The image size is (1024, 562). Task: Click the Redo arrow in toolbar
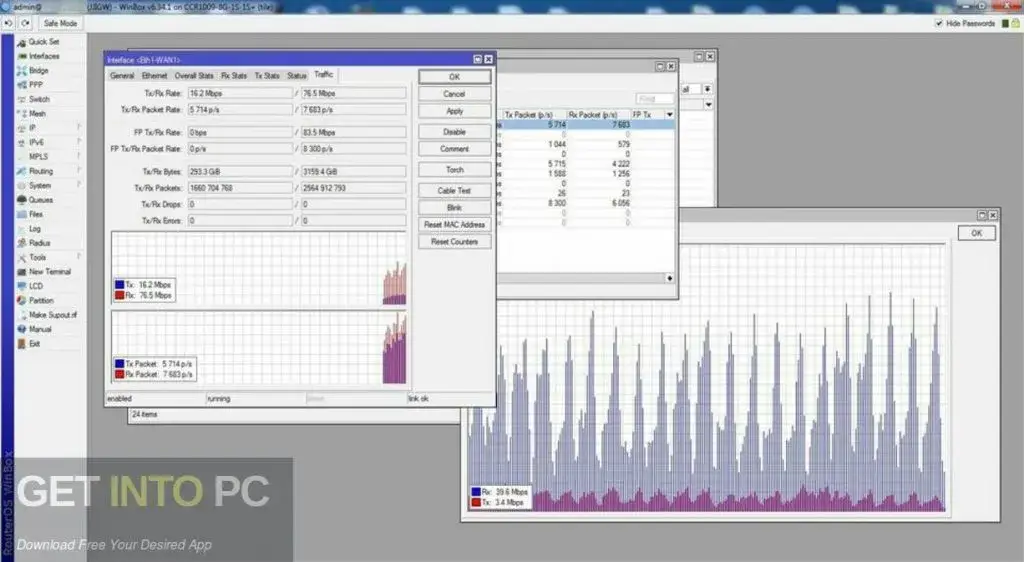(24, 23)
